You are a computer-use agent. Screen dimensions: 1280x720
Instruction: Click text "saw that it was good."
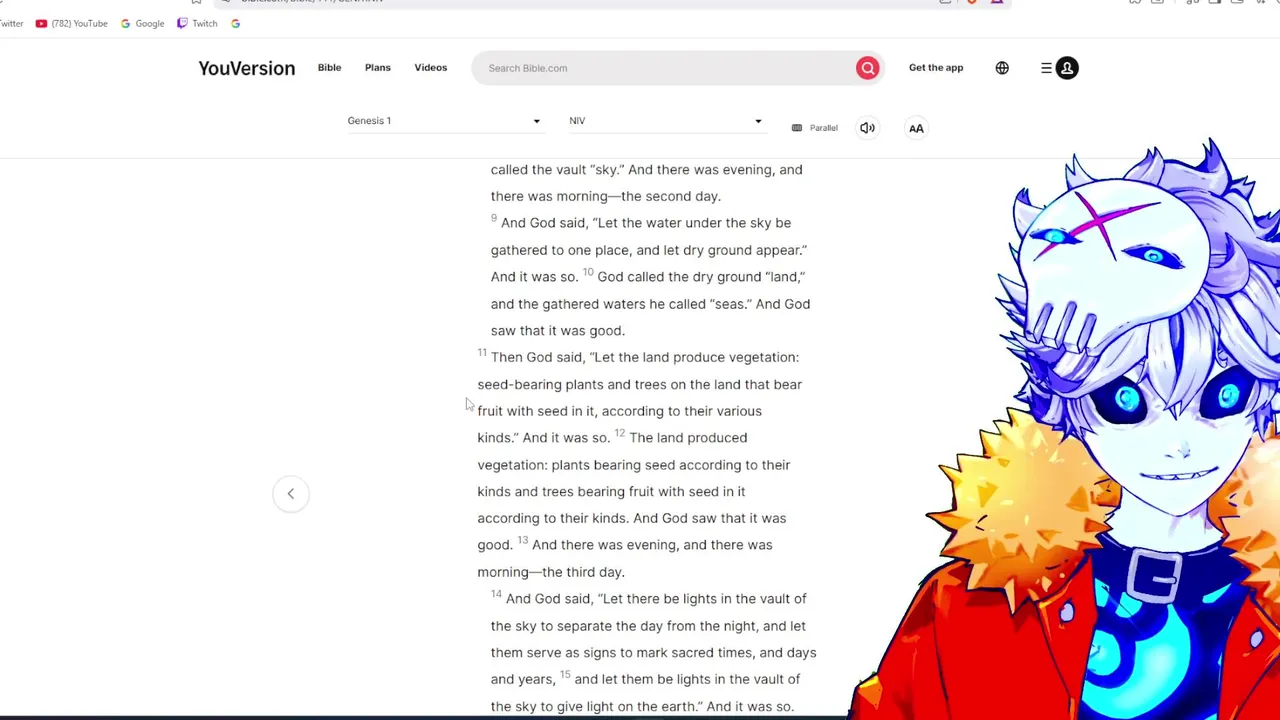(558, 331)
